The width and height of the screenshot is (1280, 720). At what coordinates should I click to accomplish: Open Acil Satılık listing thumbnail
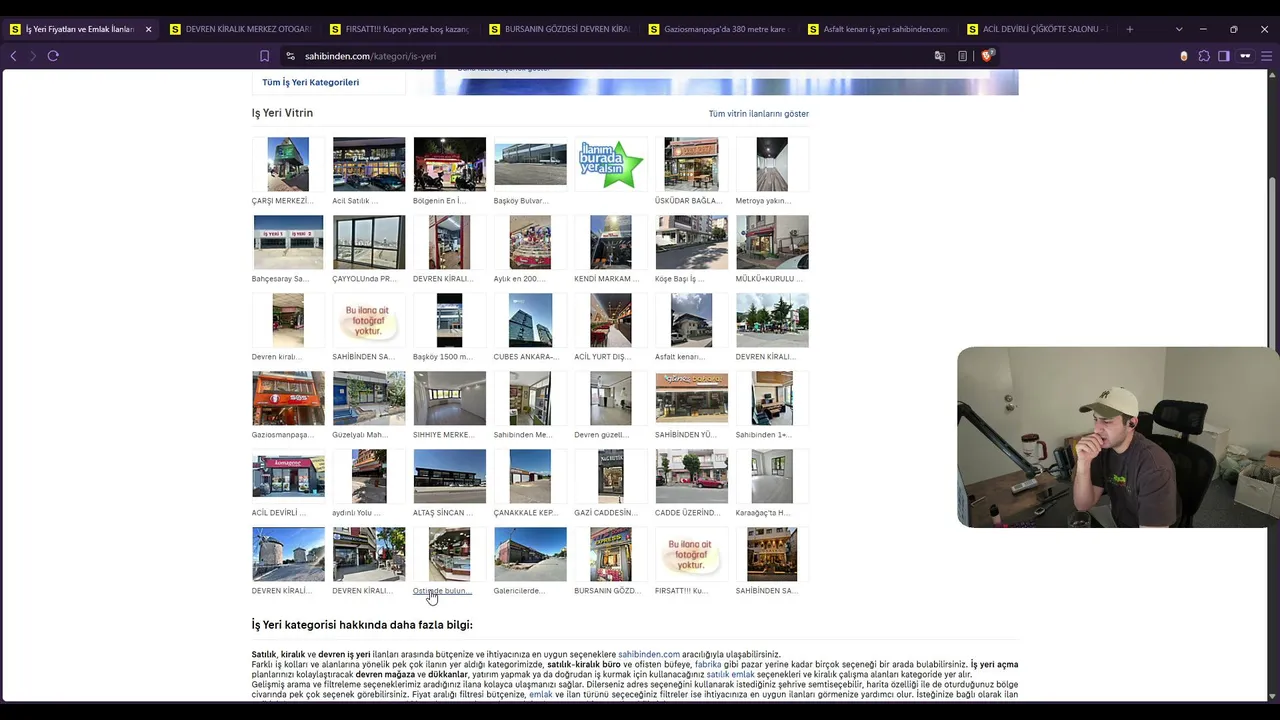coord(369,164)
